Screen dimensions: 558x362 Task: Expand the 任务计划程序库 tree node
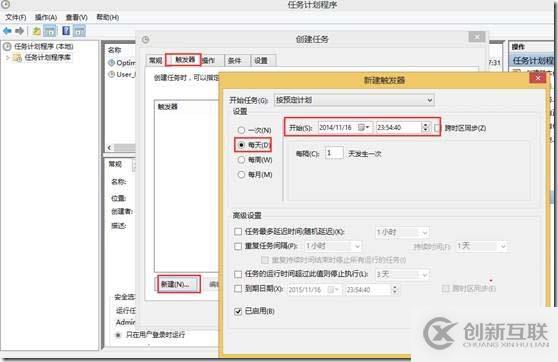pyautogui.click(x=7, y=57)
